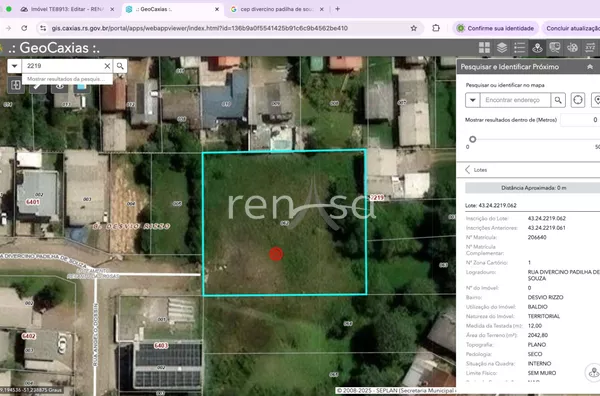Open the legend list icon
This screenshot has width=600, height=396.
click(x=519, y=48)
